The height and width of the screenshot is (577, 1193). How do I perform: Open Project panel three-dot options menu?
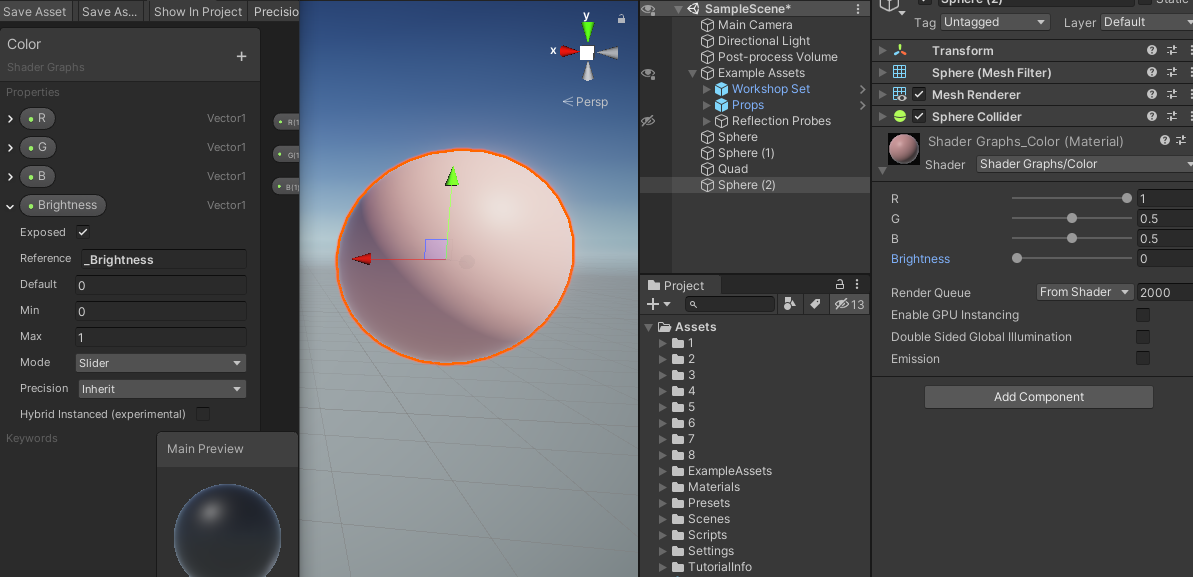click(858, 285)
